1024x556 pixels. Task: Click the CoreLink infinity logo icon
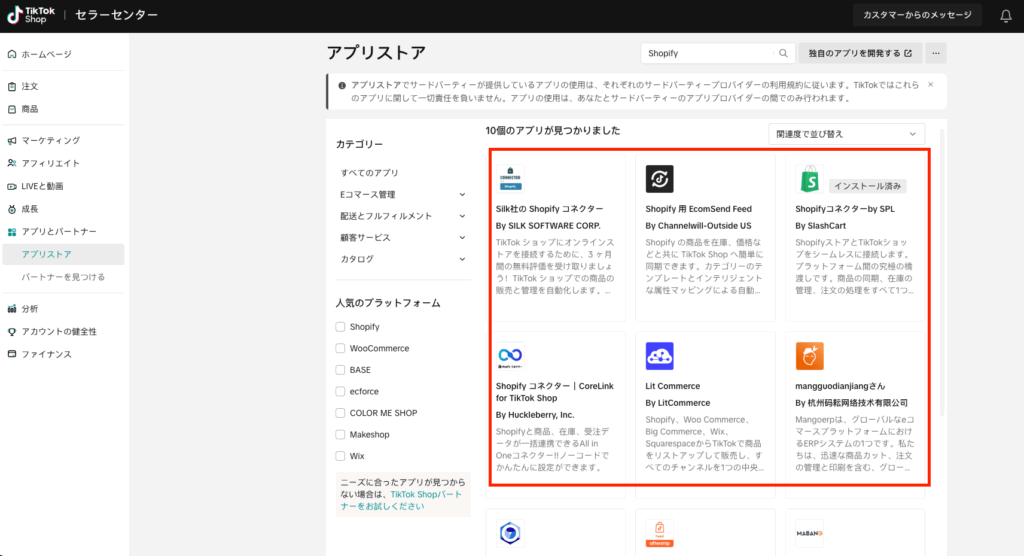pyautogui.click(x=510, y=356)
